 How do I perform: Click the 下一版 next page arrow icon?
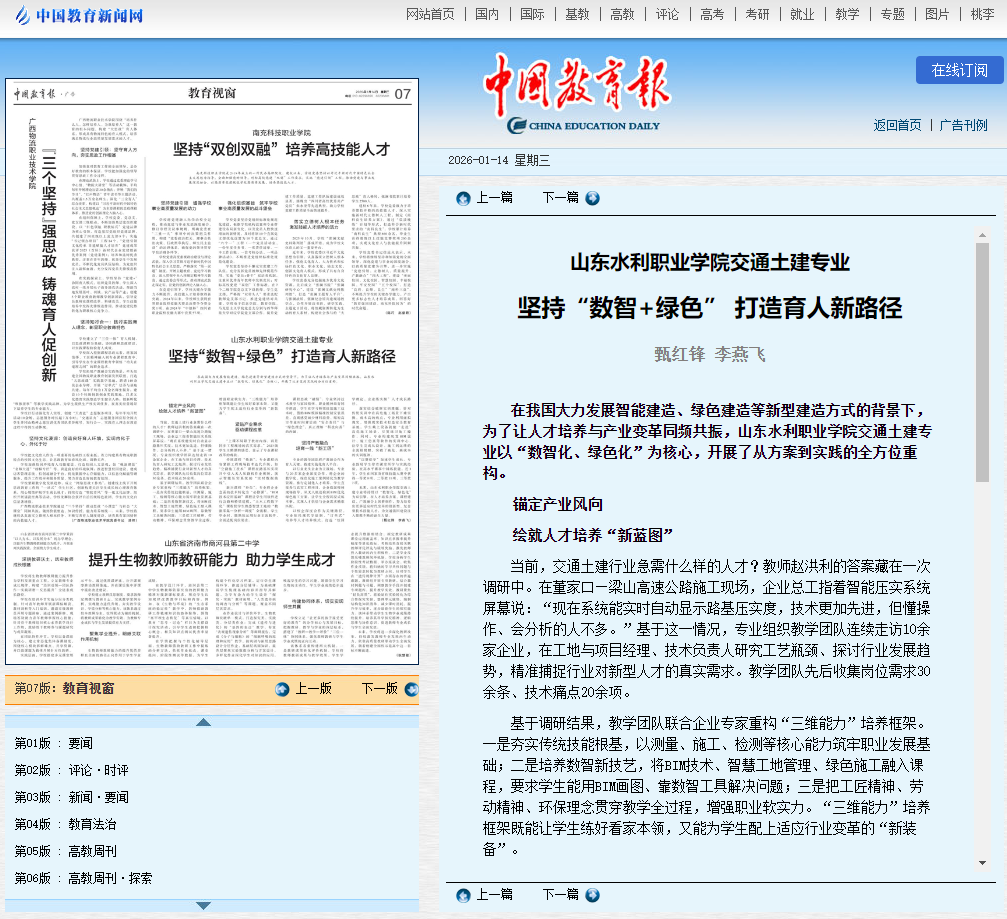(x=410, y=689)
